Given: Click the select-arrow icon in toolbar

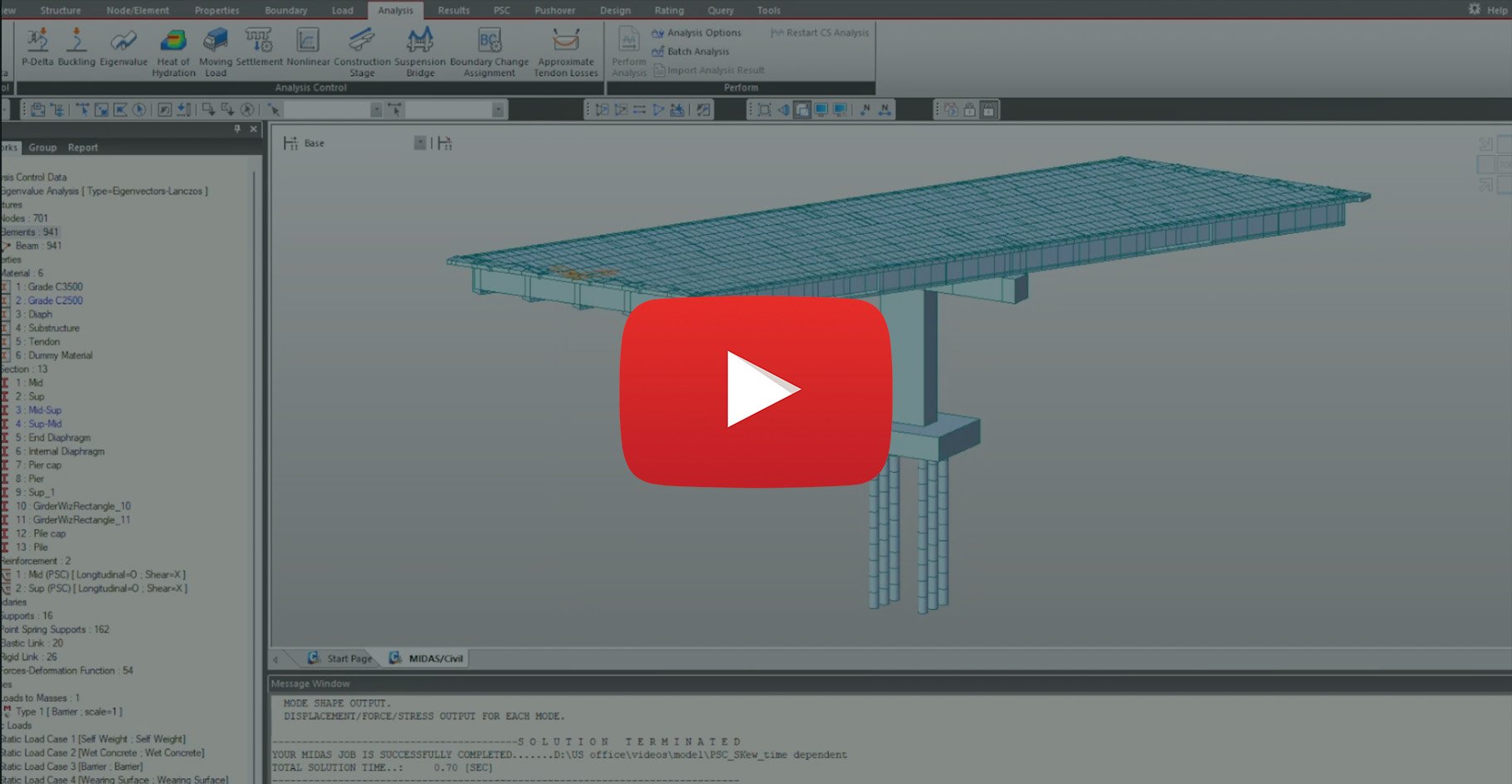Looking at the screenshot, I should [274, 110].
